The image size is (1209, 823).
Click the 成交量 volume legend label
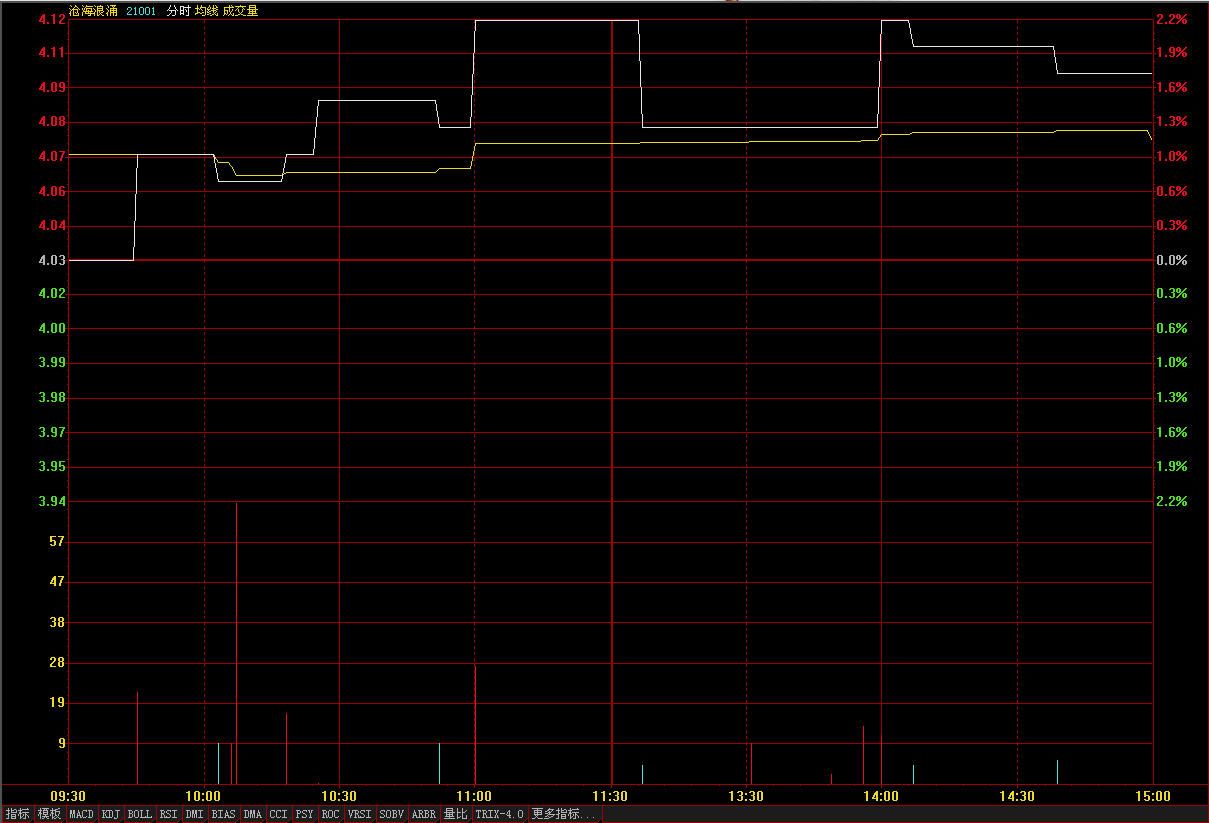[x=240, y=11]
